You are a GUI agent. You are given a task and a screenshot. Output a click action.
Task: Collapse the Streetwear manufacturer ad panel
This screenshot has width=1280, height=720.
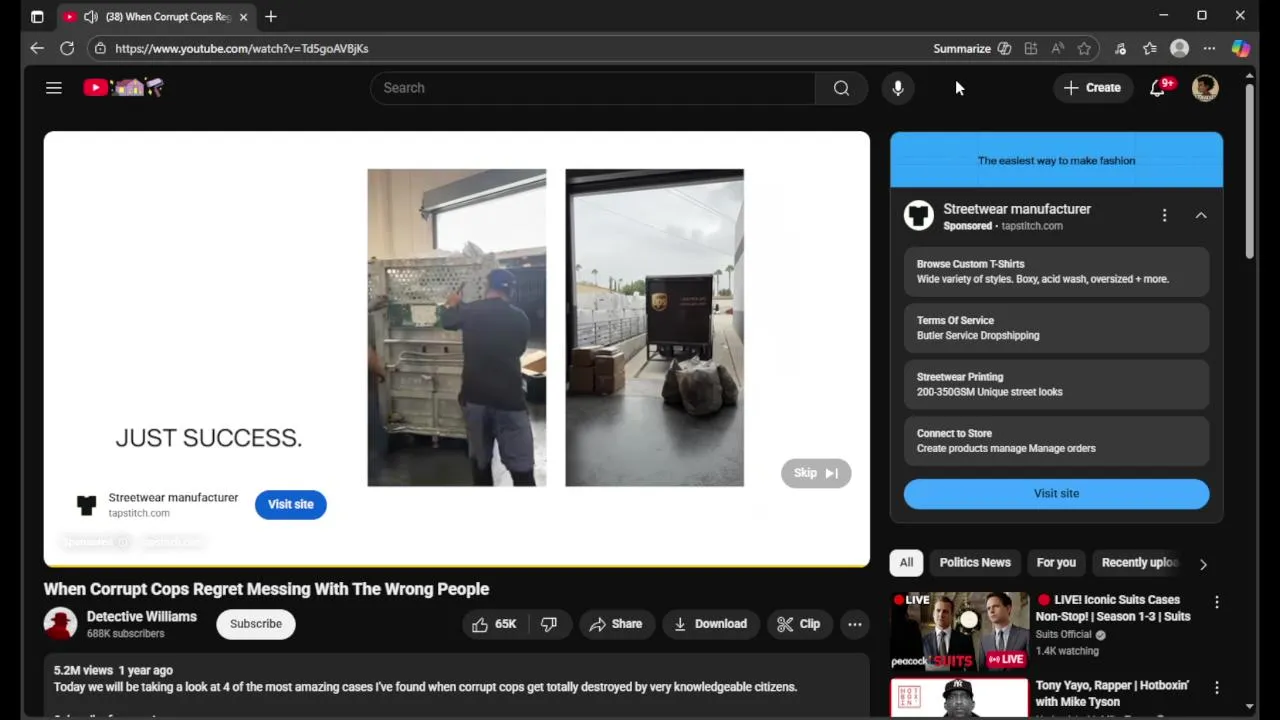[1201, 216]
